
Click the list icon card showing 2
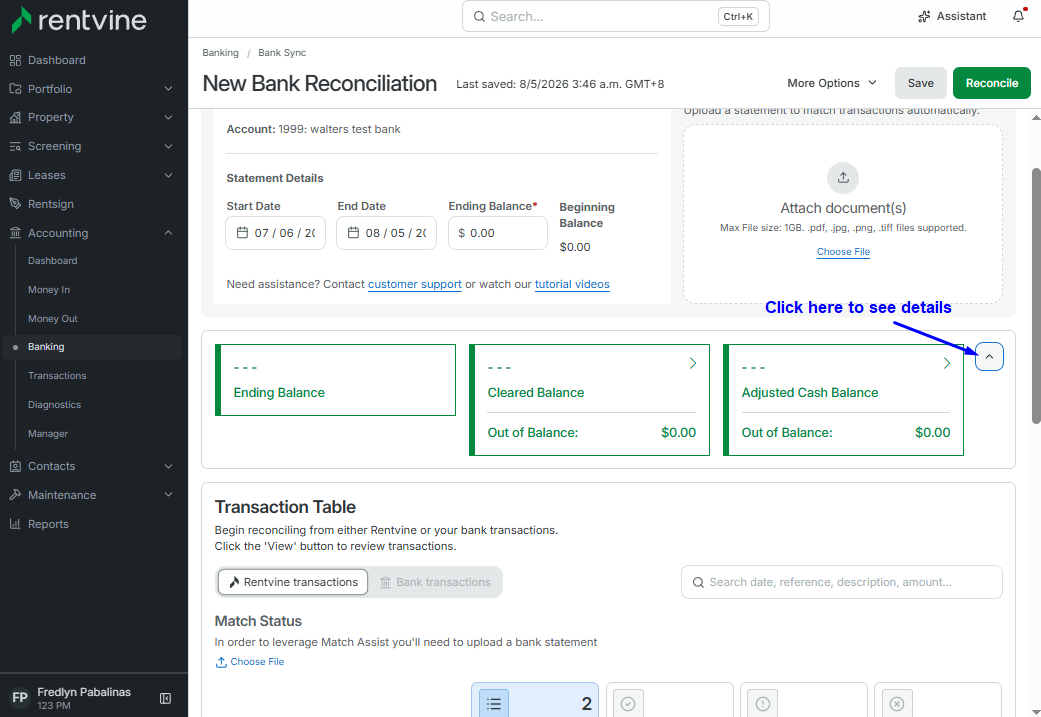pos(494,703)
